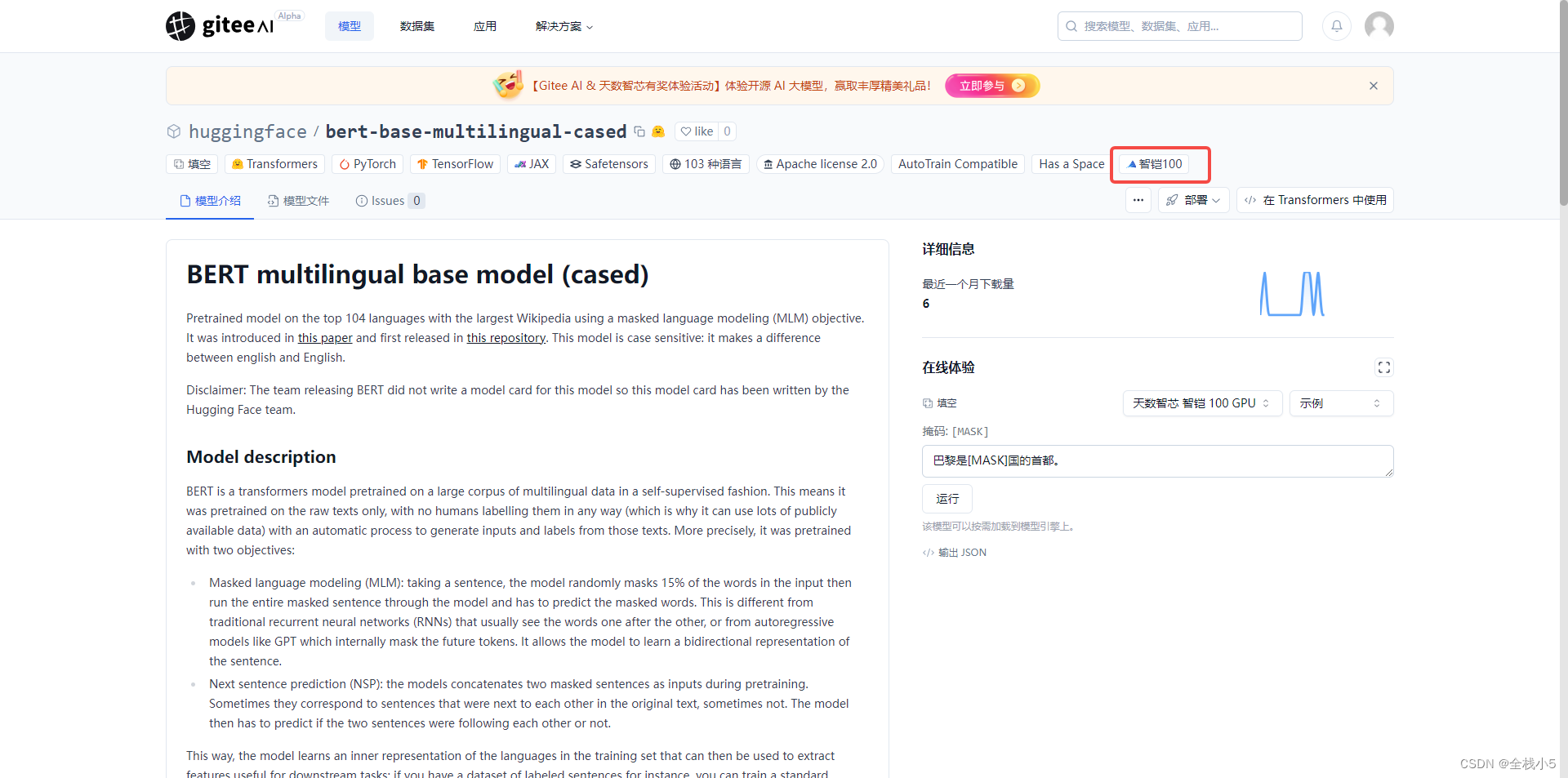
Task: Copy the model name with copy icon
Action: pos(639,131)
